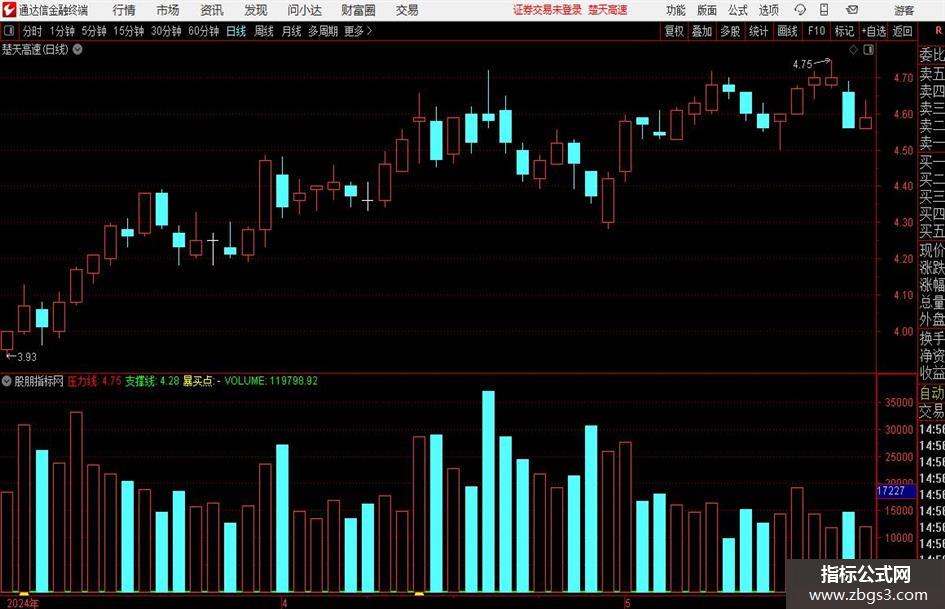Switch to 60分钟 period tab
Screen dimensions: 945x609
pyautogui.click(x=203, y=31)
